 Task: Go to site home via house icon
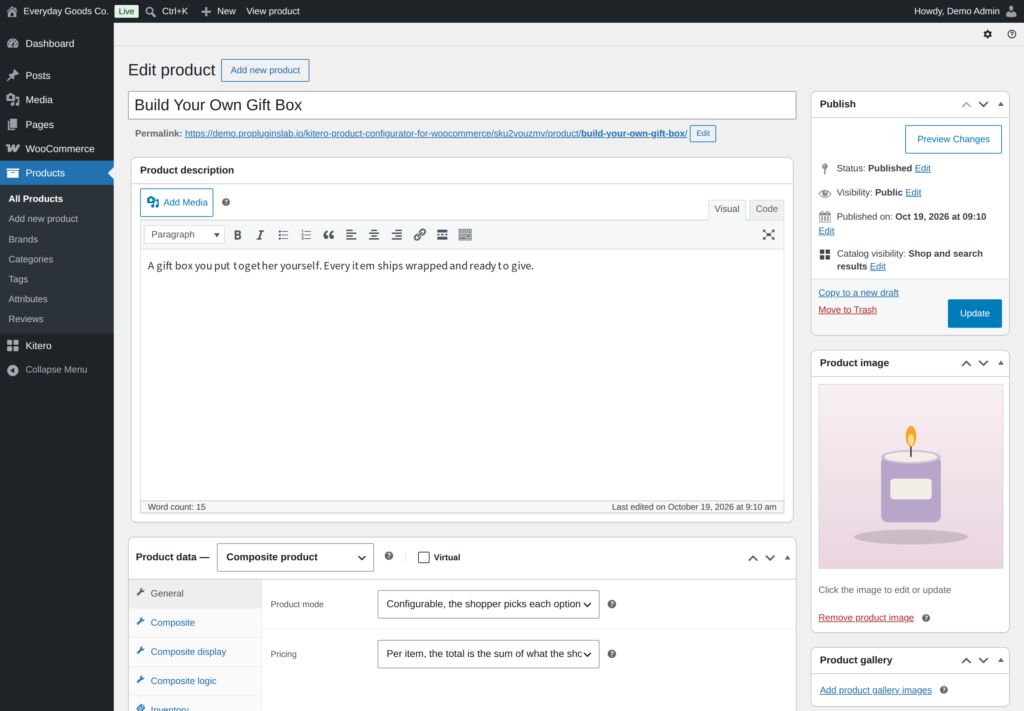12,11
